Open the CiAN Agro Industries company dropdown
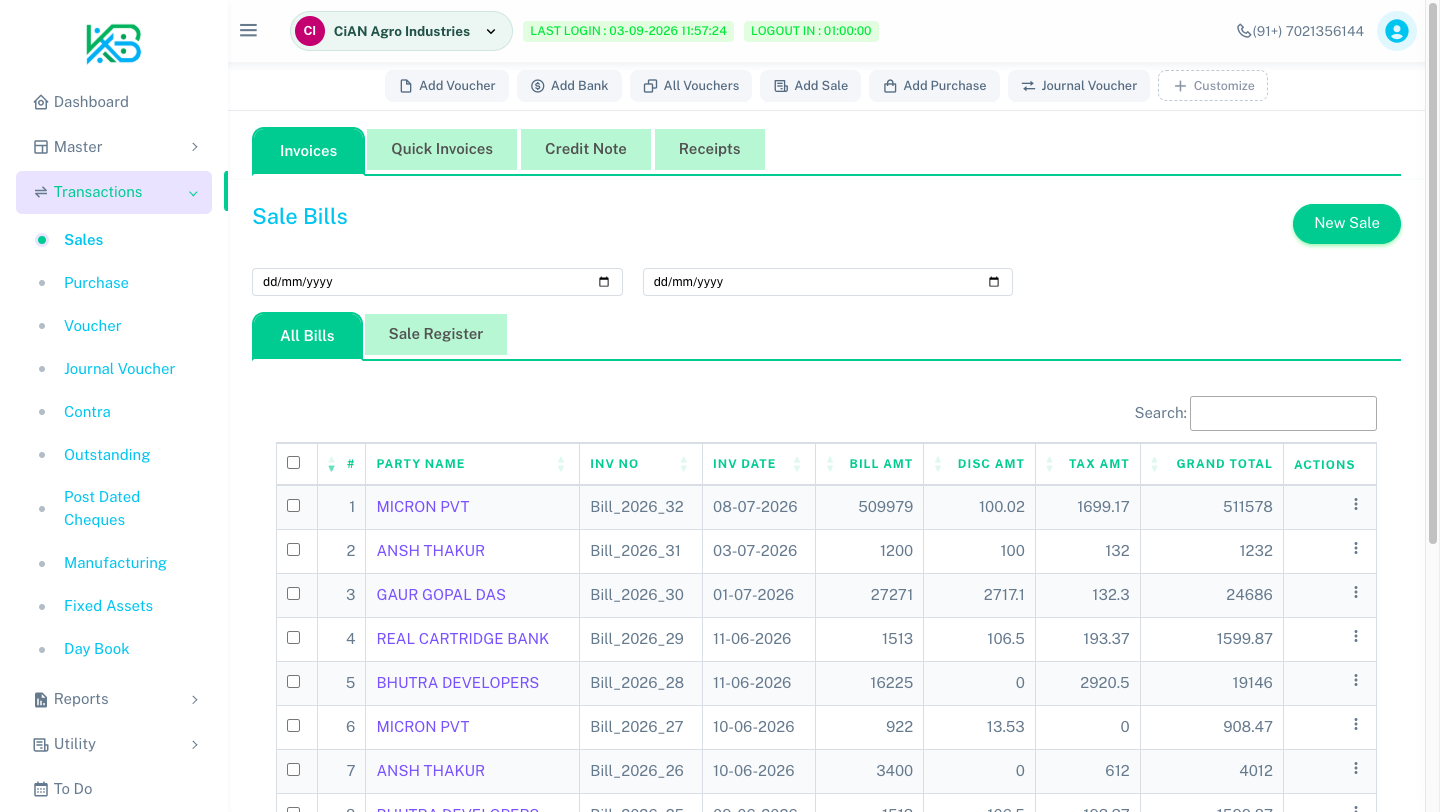The width and height of the screenshot is (1440, 812). pyautogui.click(x=401, y=31)
